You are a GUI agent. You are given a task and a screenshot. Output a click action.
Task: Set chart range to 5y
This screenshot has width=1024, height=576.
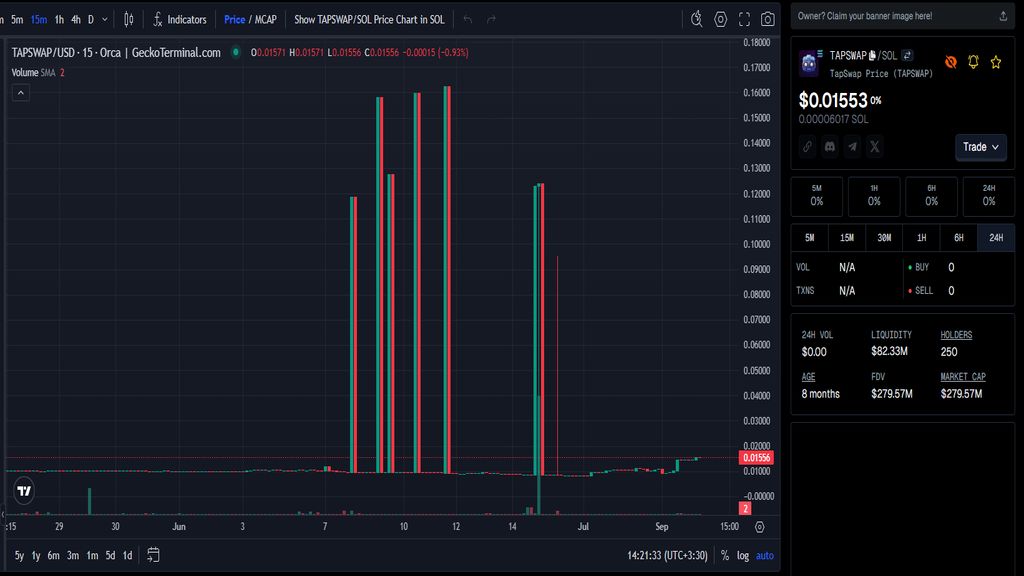click(19, 556)
